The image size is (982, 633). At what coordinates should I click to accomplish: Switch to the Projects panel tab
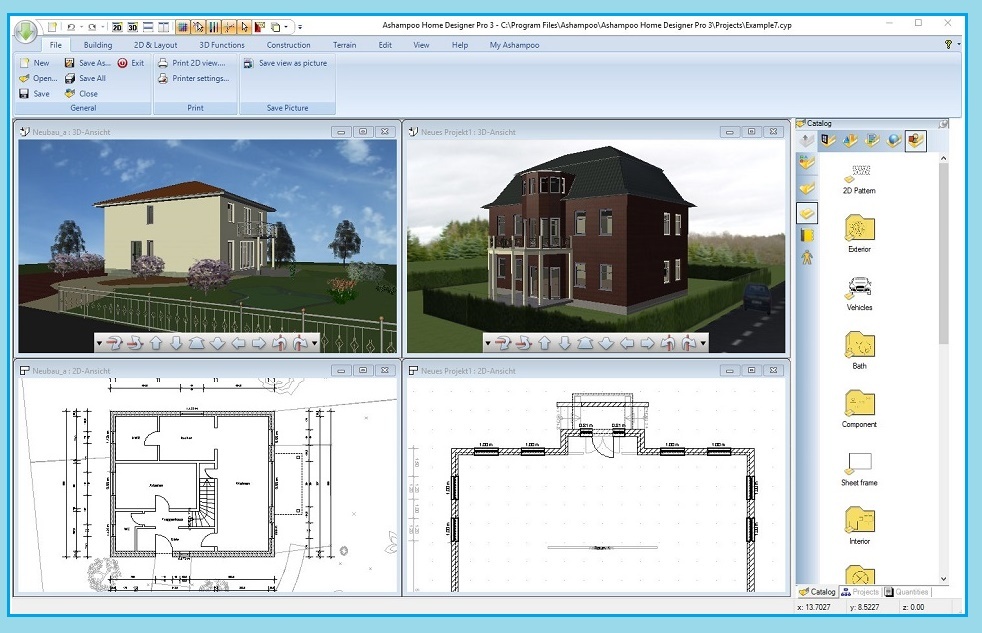point(860,592)
